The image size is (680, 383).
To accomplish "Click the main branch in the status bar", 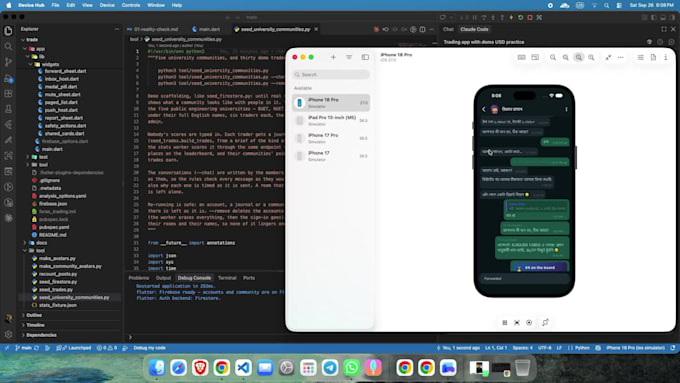I will point(23,348).
